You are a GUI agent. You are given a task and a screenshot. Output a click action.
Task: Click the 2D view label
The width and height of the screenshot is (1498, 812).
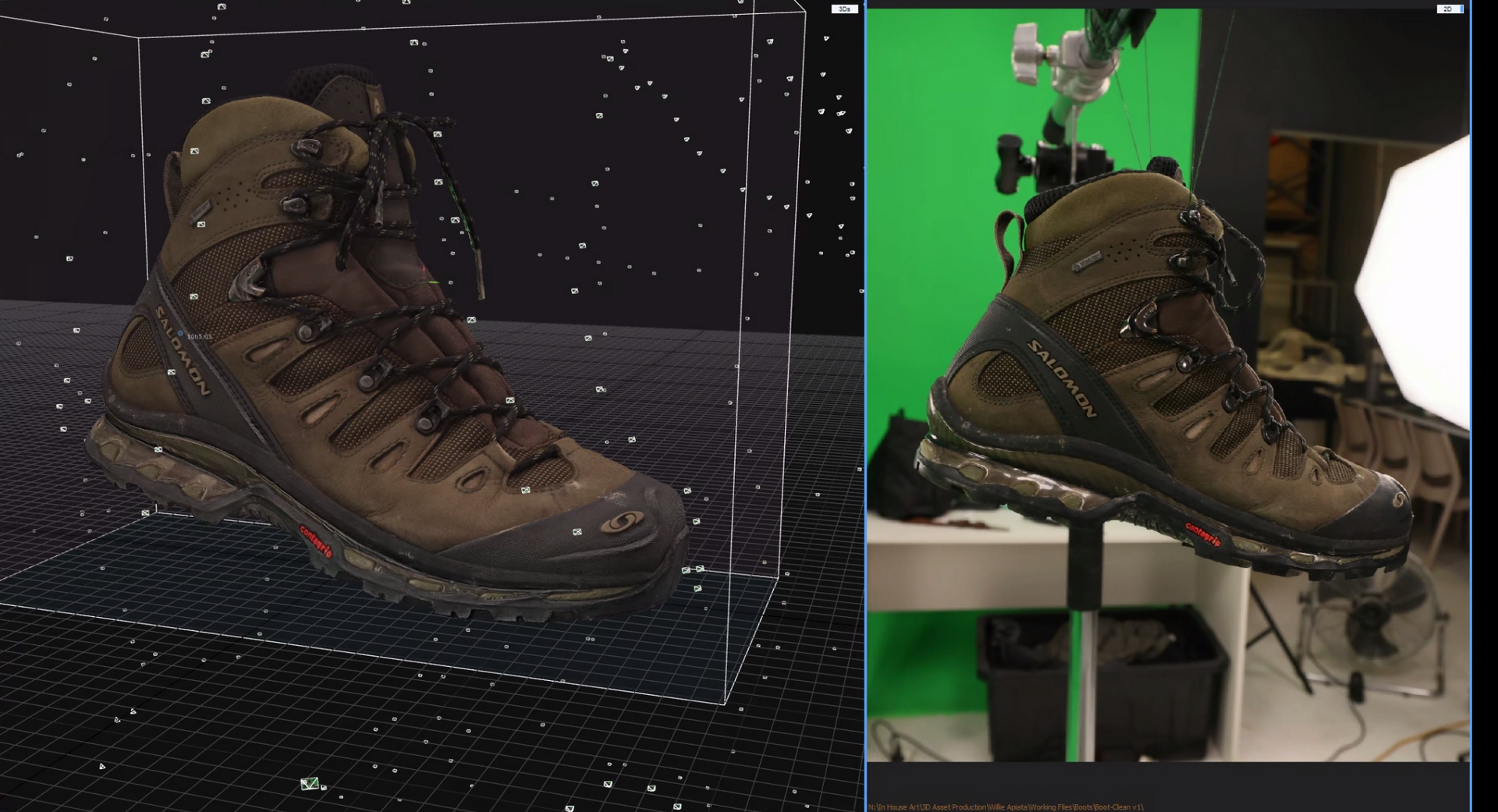click(x=1450, y=9)
